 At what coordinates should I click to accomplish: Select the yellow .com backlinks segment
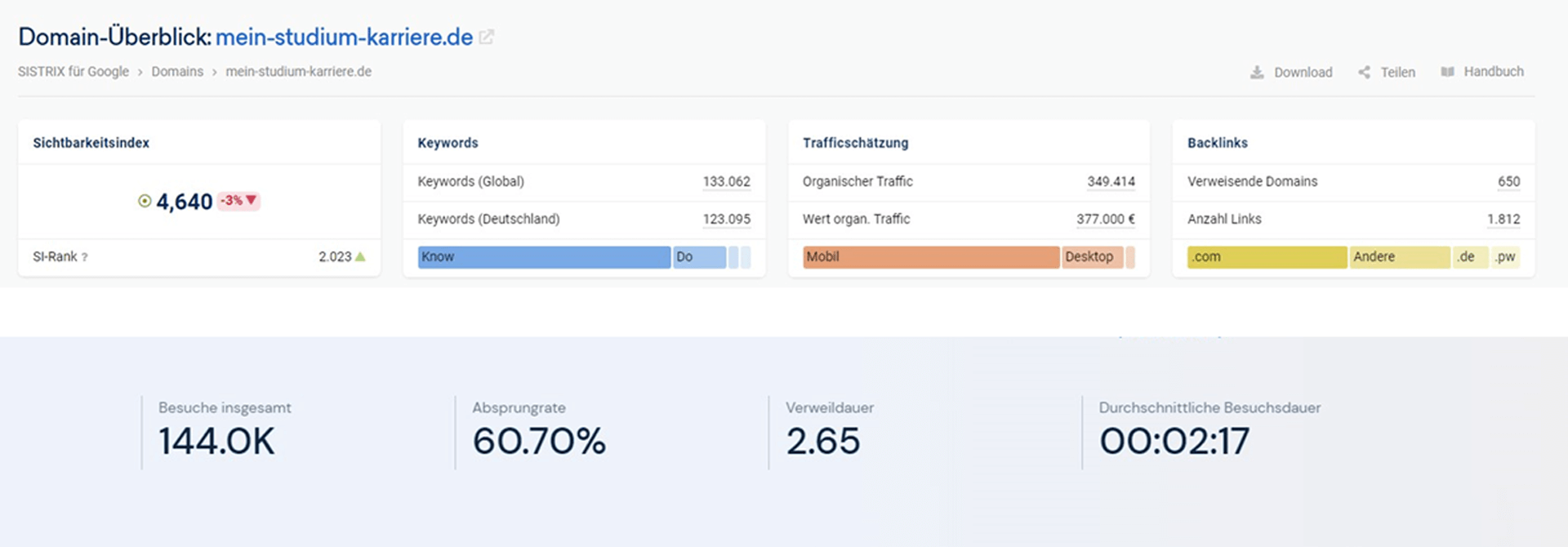point(1266,257)
